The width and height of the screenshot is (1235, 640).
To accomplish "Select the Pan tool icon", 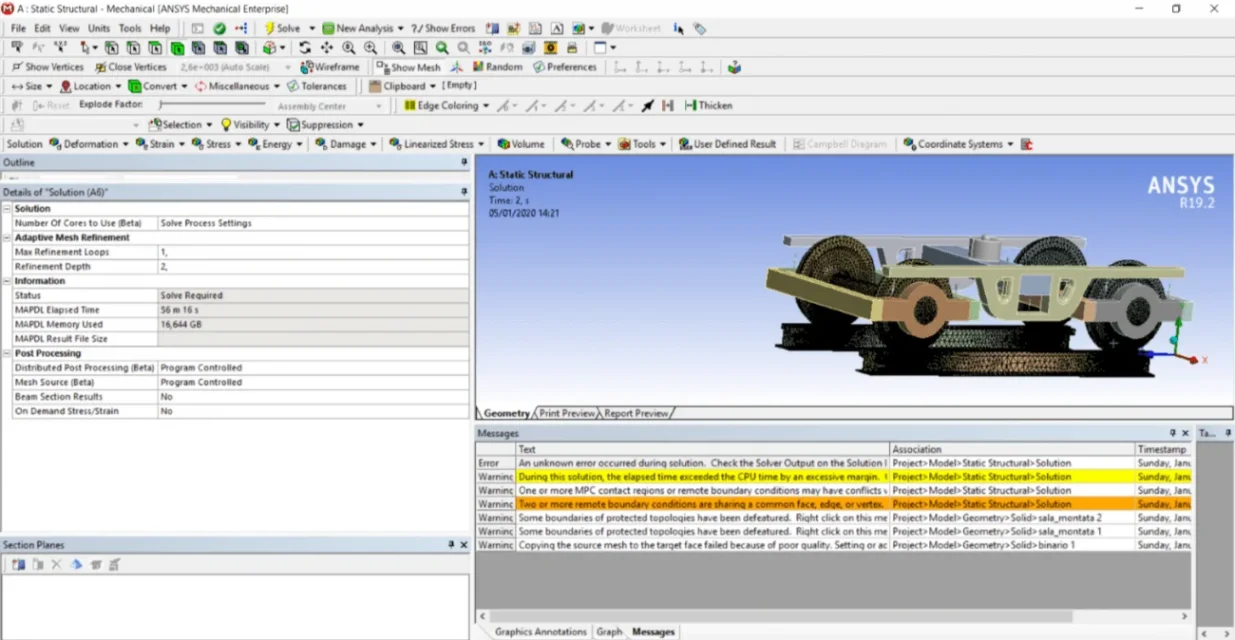I will tap(327, 47).
